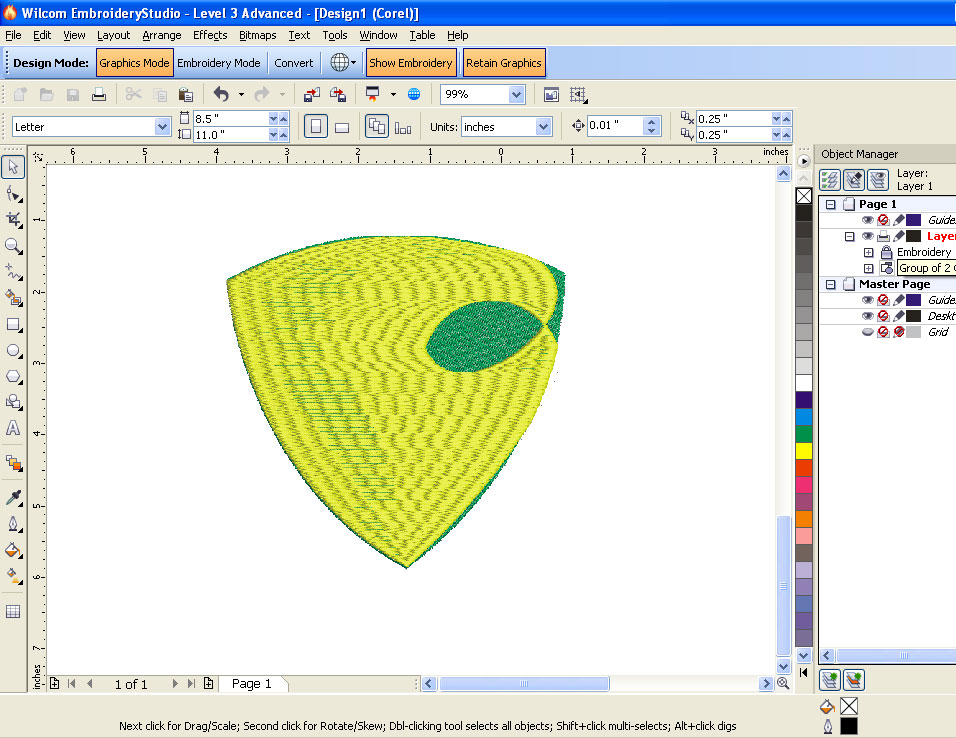Open the Effects menu

point(210,35)
